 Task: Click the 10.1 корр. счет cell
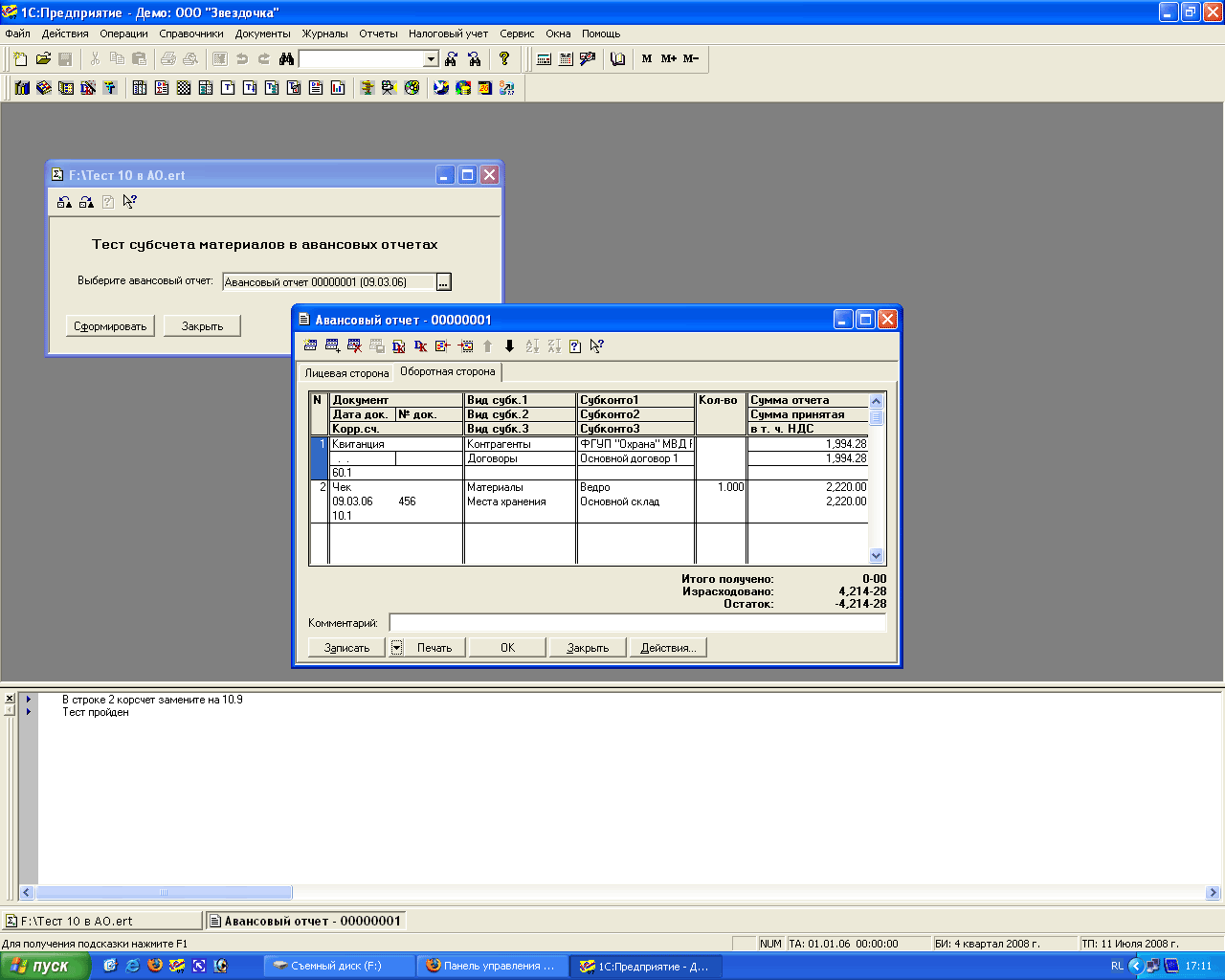pos(396,516)
